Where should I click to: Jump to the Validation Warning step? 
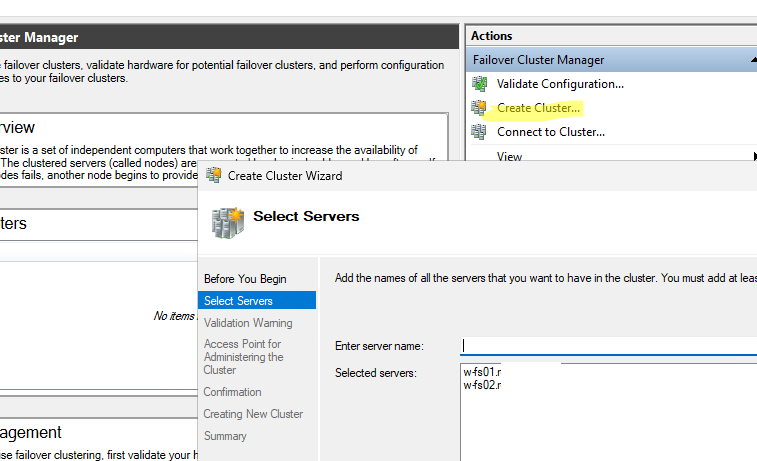pyautogui.click(x=248, y=323)
